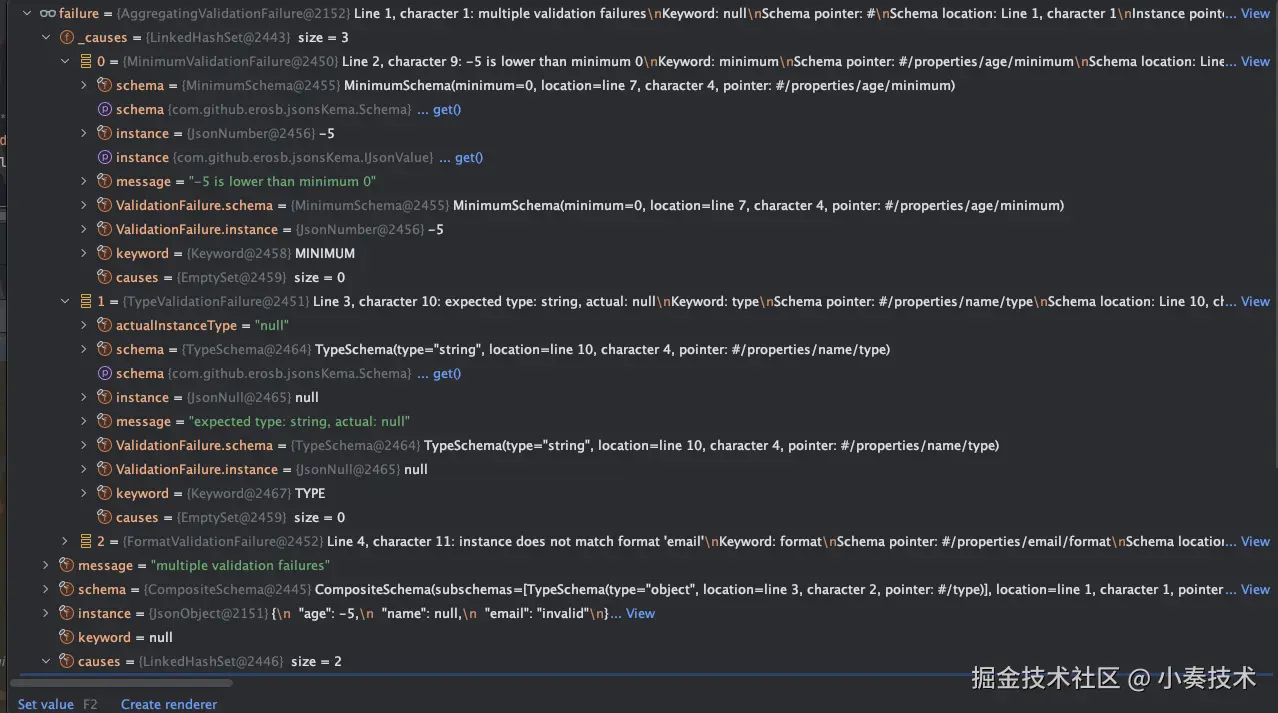Click the field icon beside _causes
This screenshot has height=713, width=1278.
(67, 37)
